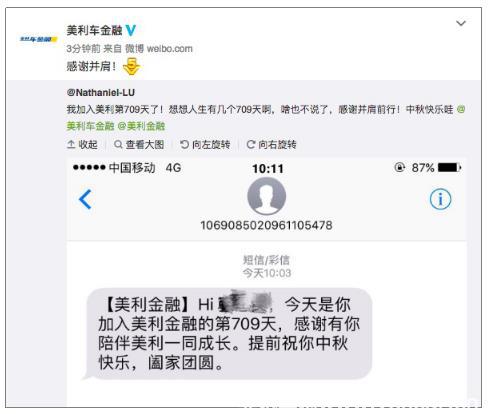488x414 pixels.
Task: Click the green @美利金融 mention
Action: point(141,126)
